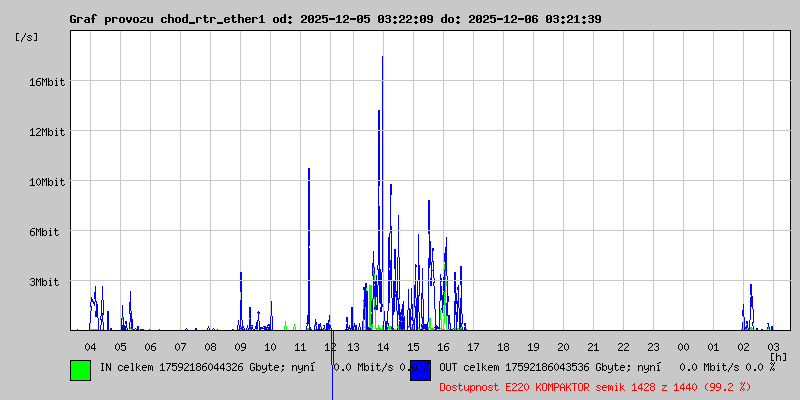Click the green IN legend color swatch
The image size is (800, 400).
(80, 369)
